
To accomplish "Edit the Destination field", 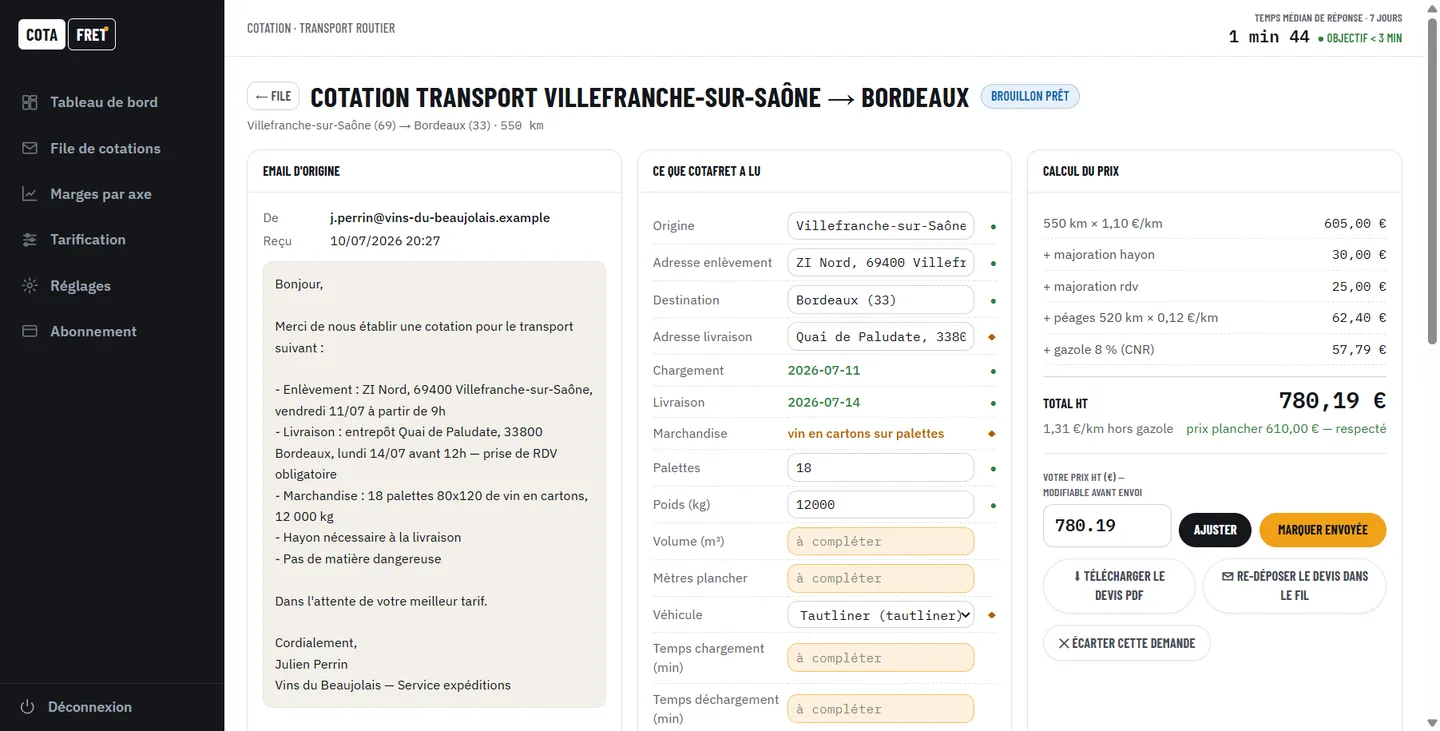I will click(880, 300).
